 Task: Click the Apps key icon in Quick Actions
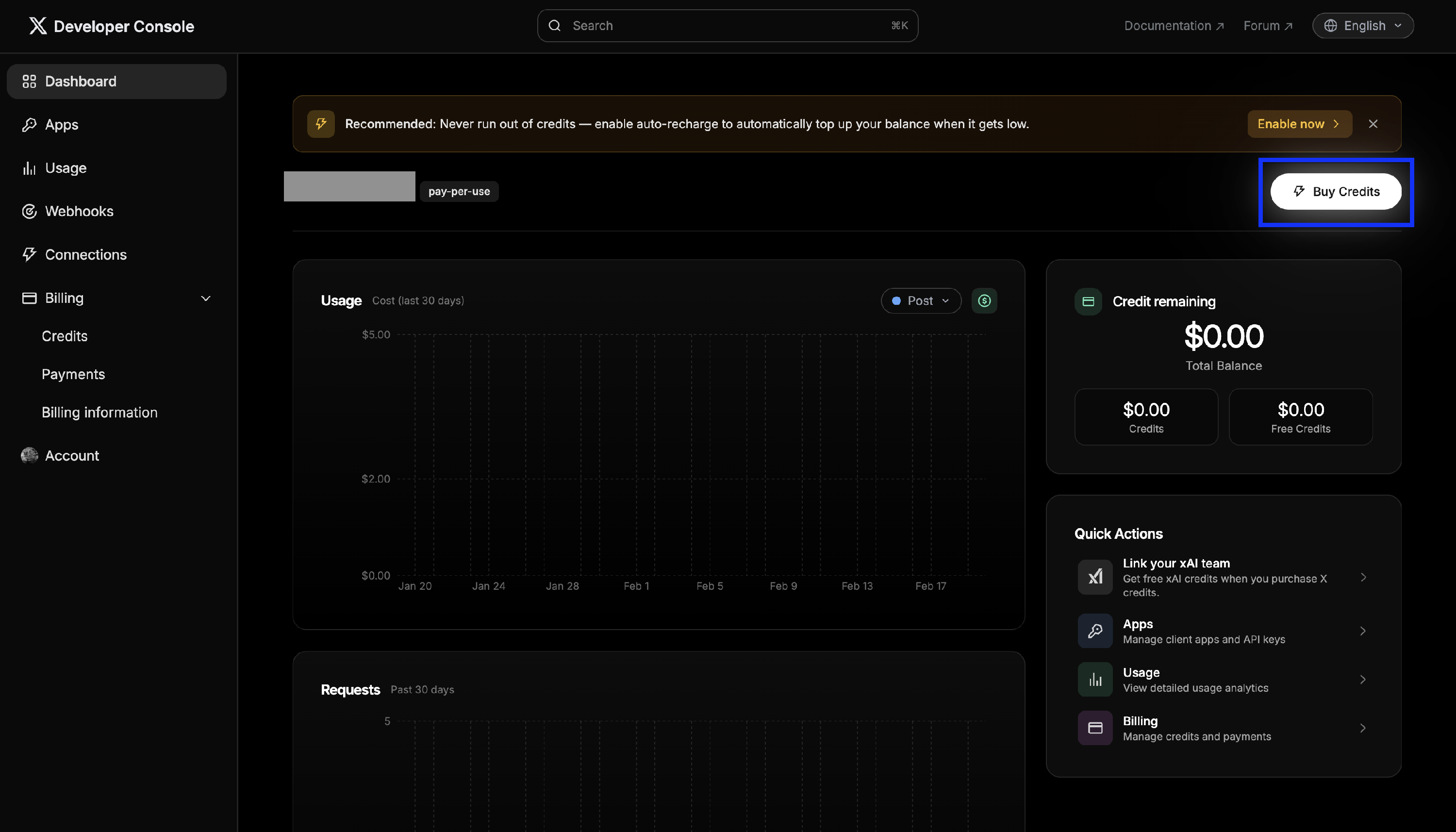(1094, 631)
